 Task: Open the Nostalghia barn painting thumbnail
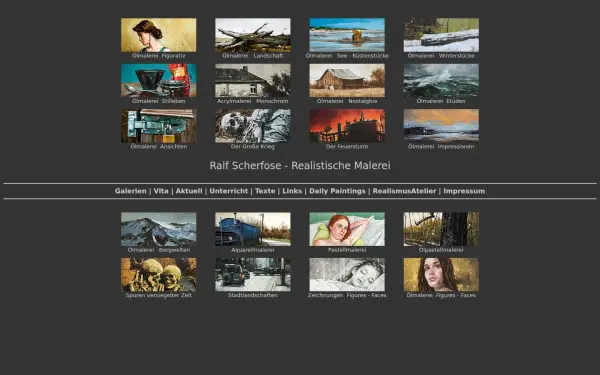tap(347, 80)
